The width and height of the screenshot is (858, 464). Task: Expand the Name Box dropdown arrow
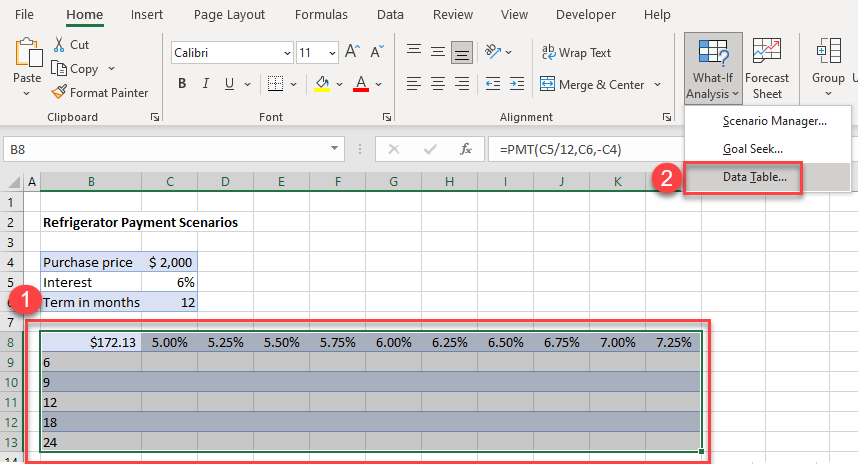[x=336, y=149]
